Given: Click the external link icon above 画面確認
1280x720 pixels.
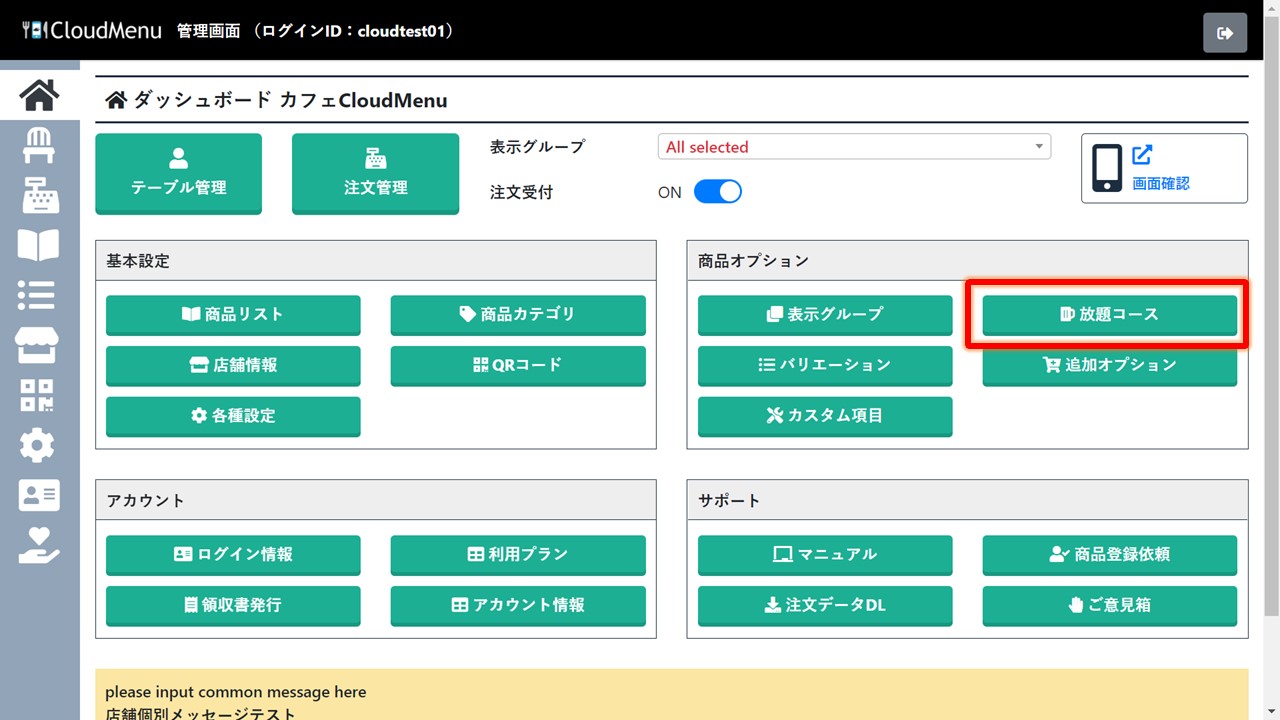Looking at the screenshot, I should (x=1142, y=155).
